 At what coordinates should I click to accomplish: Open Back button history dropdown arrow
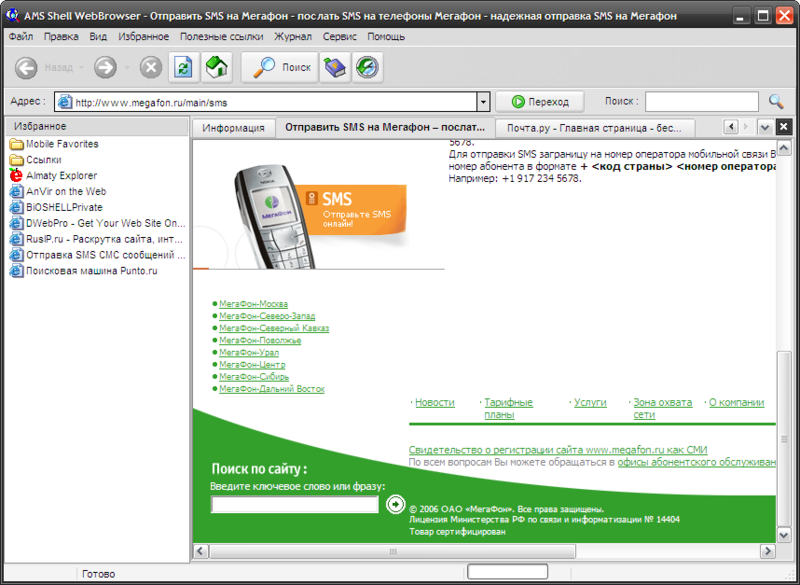[x=81, y=67]
